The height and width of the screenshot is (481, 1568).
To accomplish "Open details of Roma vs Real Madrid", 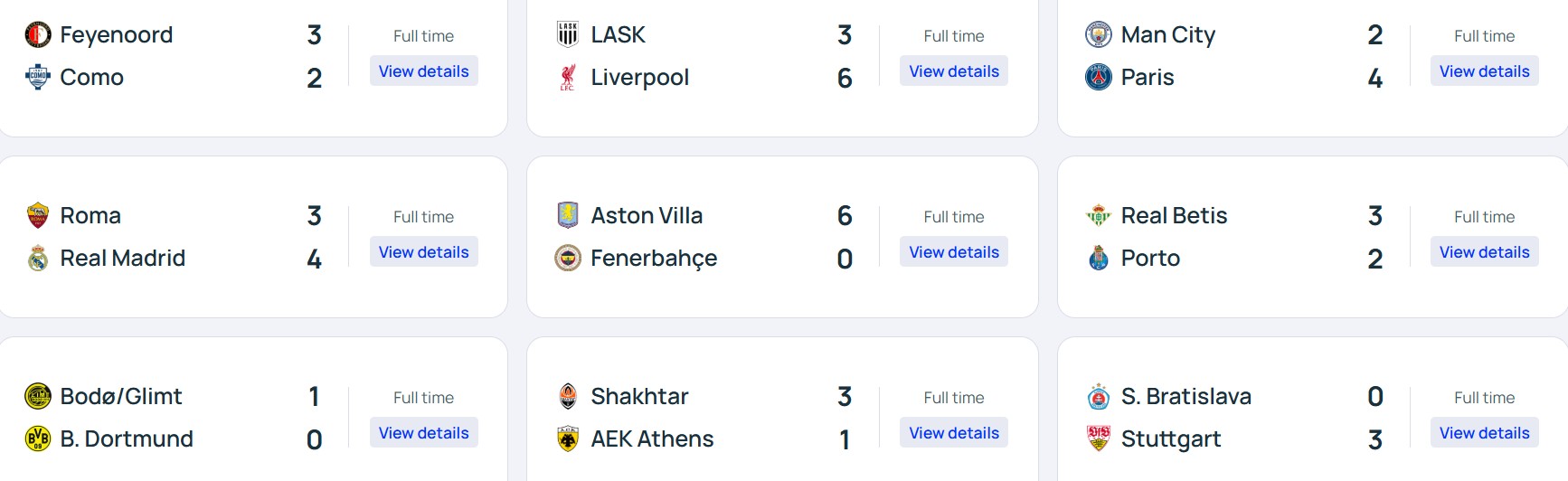I will [x=423, y=252].
